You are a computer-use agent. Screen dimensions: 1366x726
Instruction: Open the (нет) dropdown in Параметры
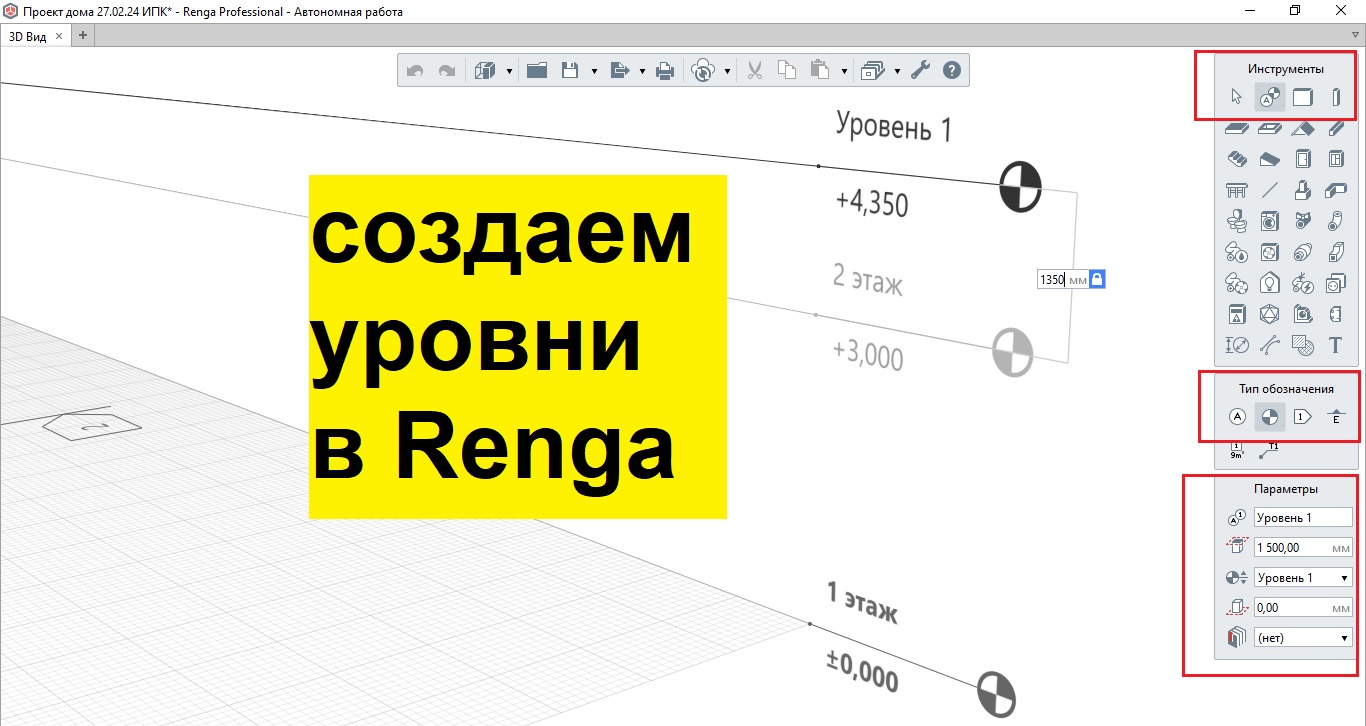pos(1303,637)
